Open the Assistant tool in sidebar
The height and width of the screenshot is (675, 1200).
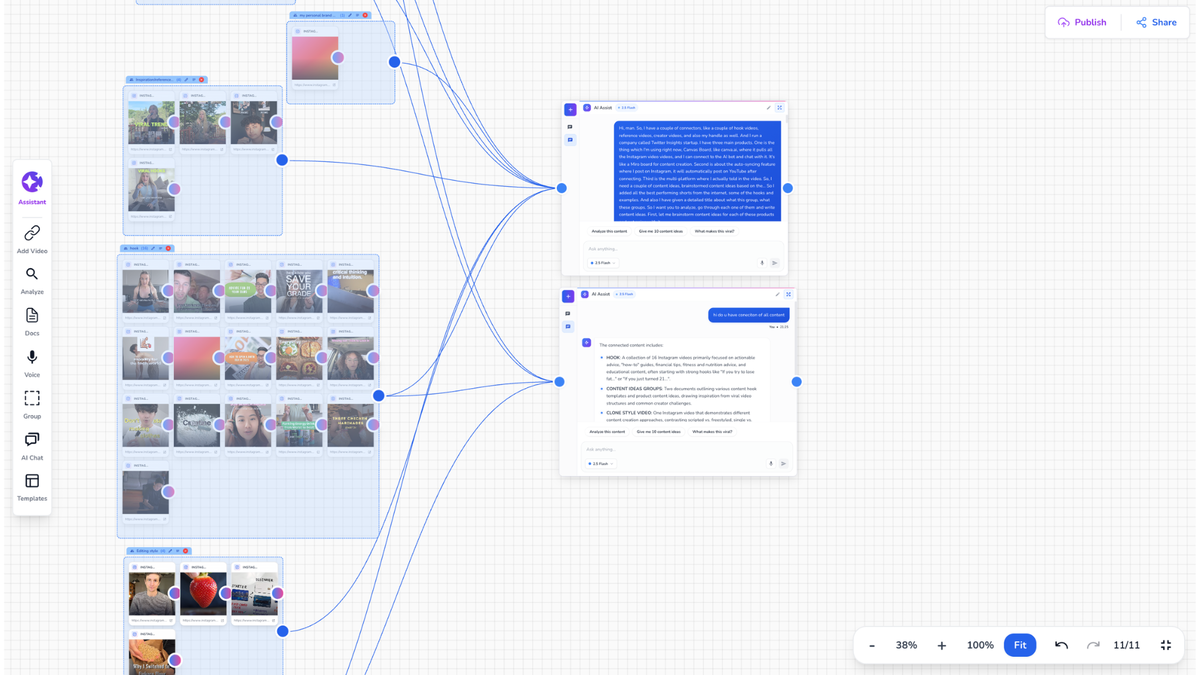(x=32, y=187)
